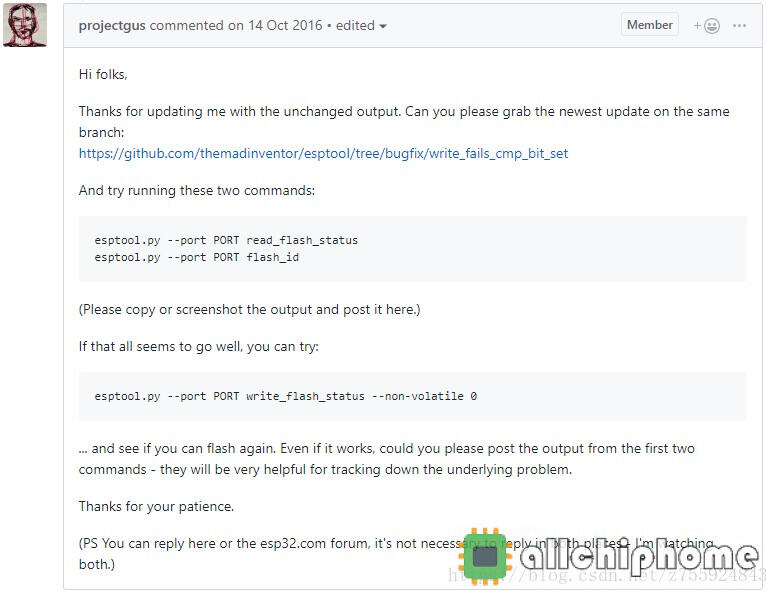Click "And try running these two commands:" text
The height and width of the screenshot is (592, 766).
coord(197,190)
